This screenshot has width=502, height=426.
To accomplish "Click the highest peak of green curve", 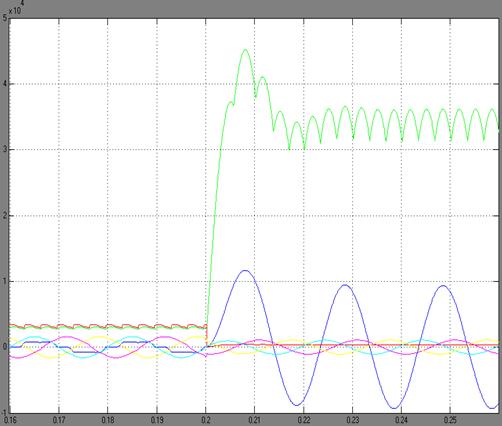I will pyautogui.click(x=246, y=49).
